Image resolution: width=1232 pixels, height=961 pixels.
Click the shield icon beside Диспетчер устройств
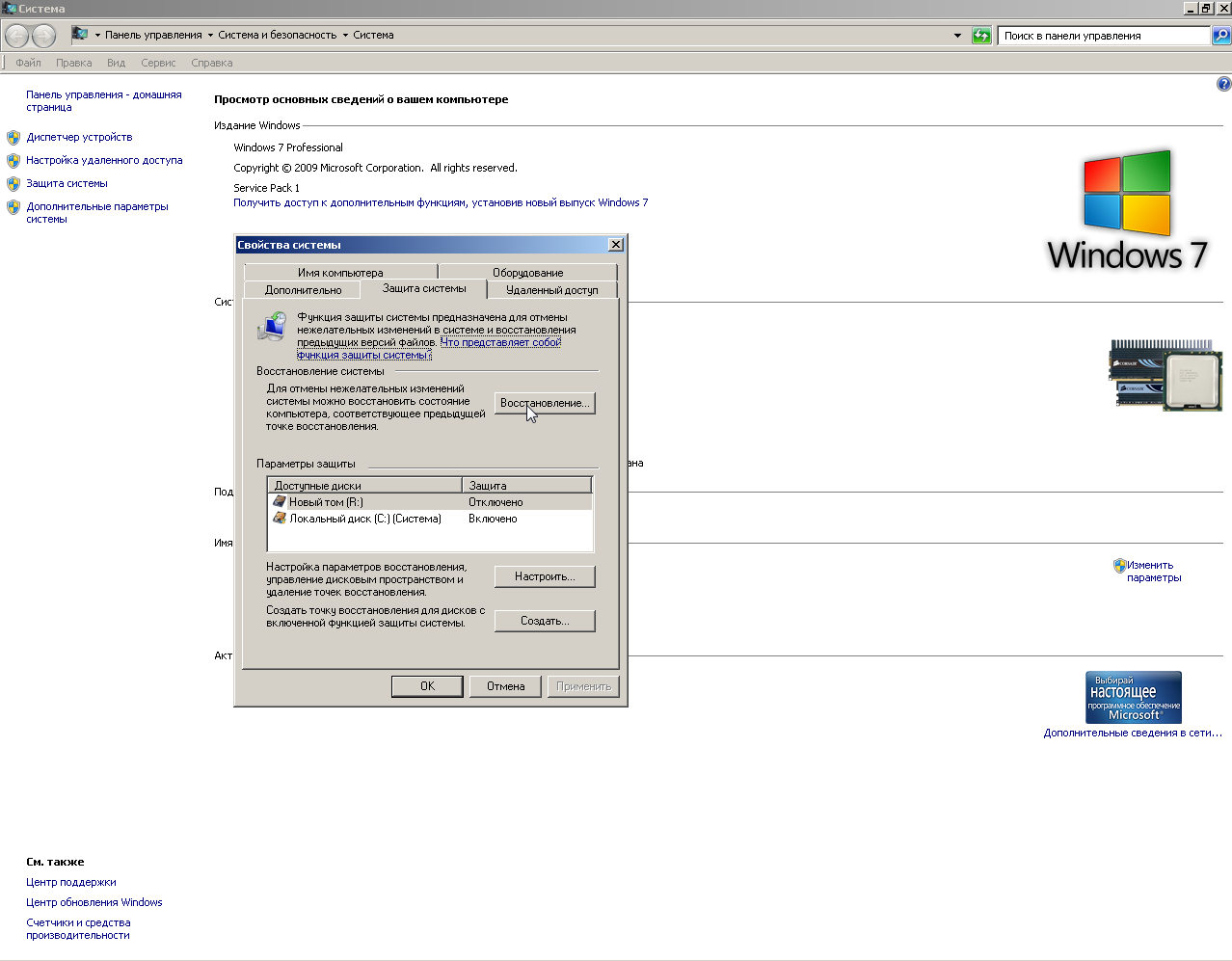pos(13,138)
